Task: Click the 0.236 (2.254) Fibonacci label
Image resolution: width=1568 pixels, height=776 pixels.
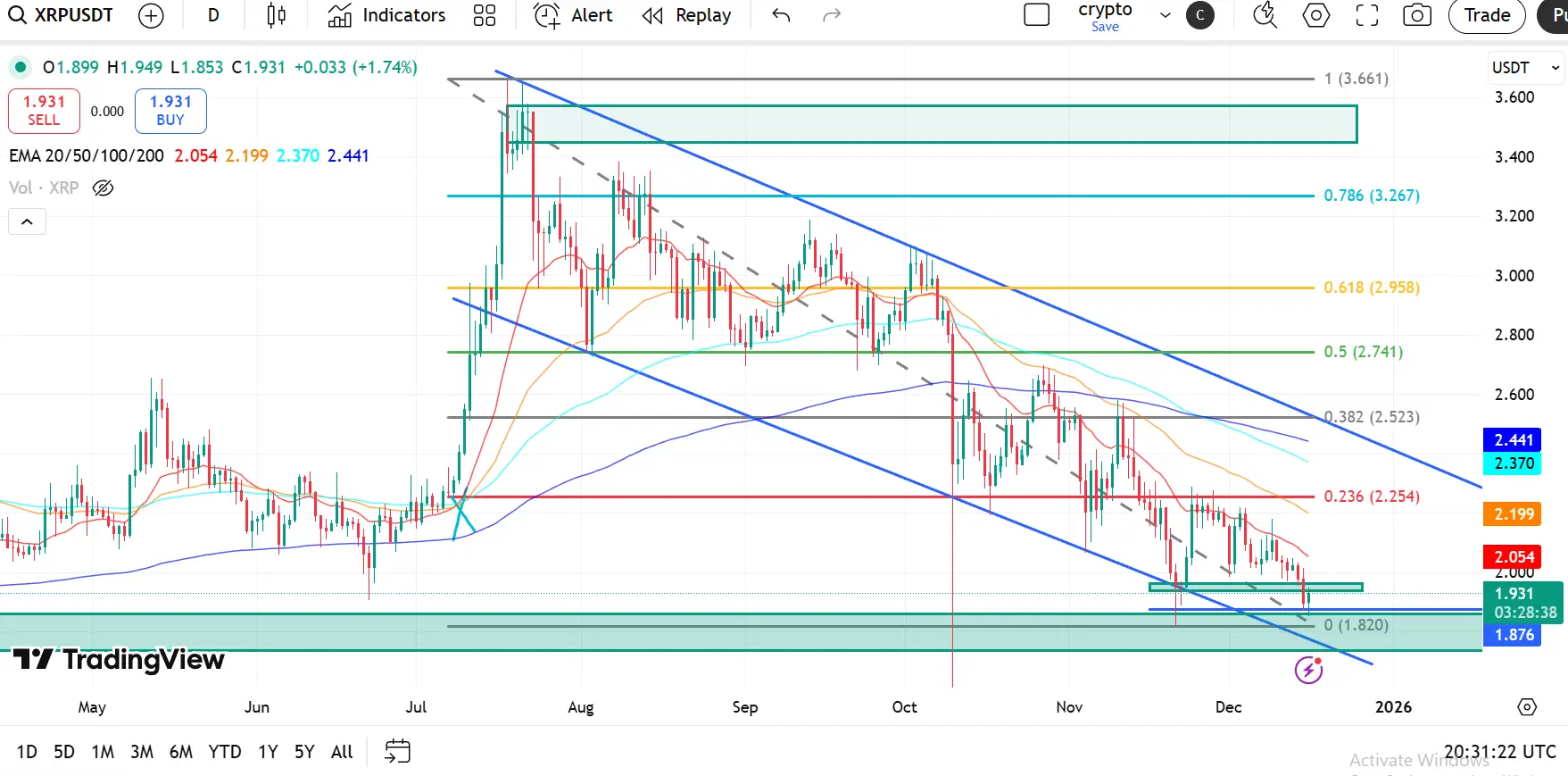Action: coord(1372,496)
